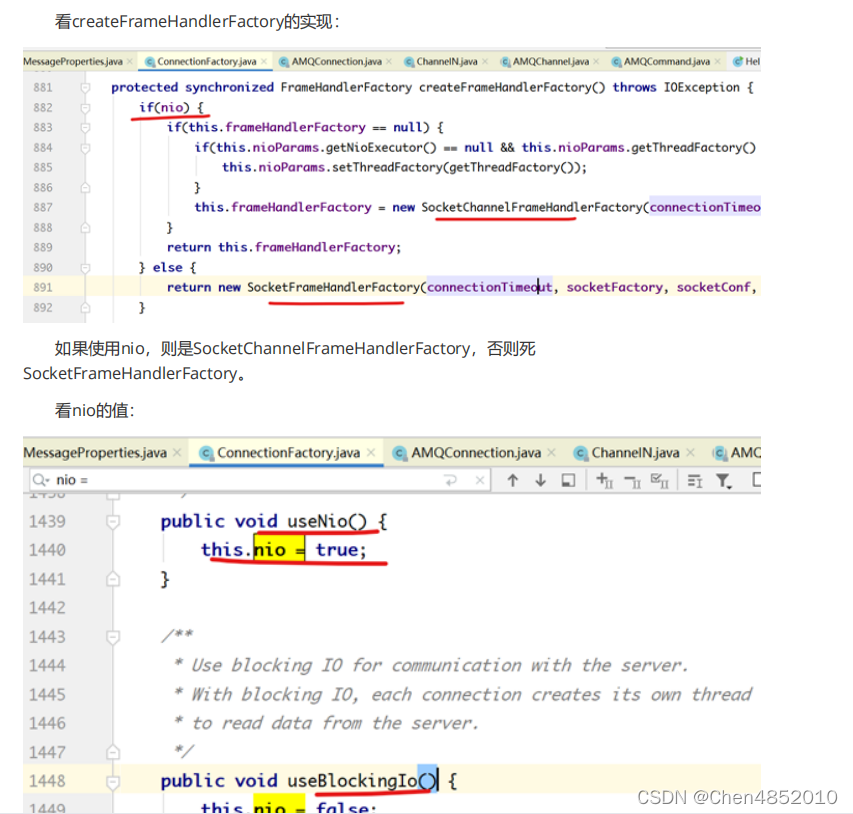Open ChannelN.java tab in lower editor

[635, 453]
